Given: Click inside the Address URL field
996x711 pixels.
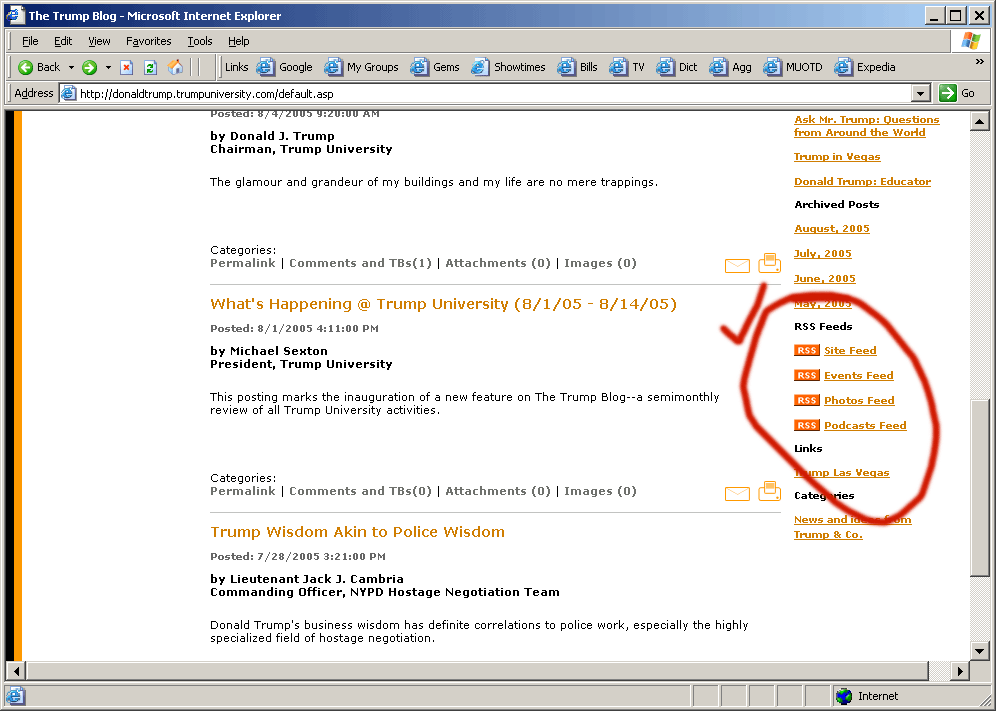Looking at the screenshot, I should click(490, 94).
